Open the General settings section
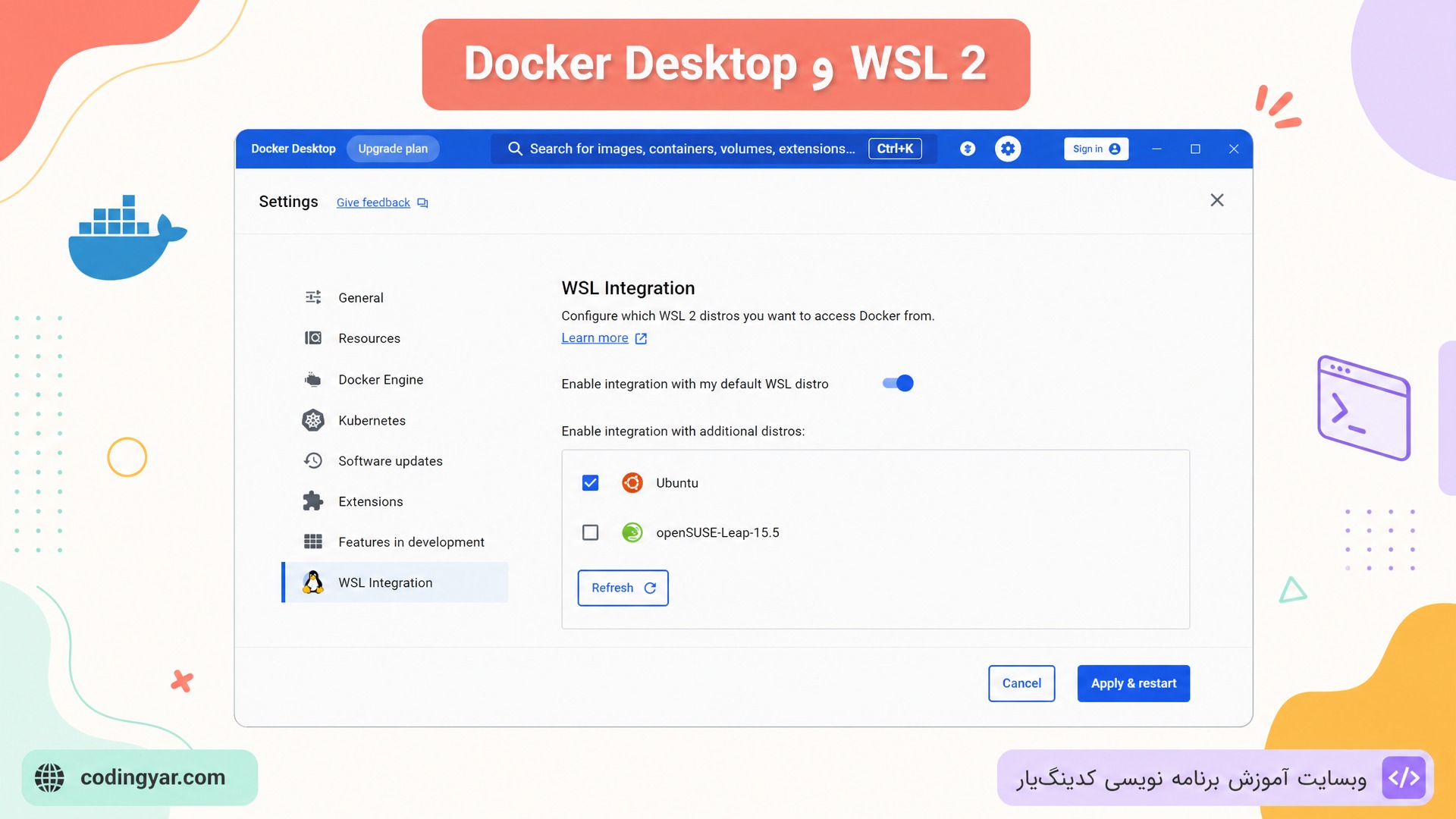Viewport: 1456px width, 819px height. [394, 297]
